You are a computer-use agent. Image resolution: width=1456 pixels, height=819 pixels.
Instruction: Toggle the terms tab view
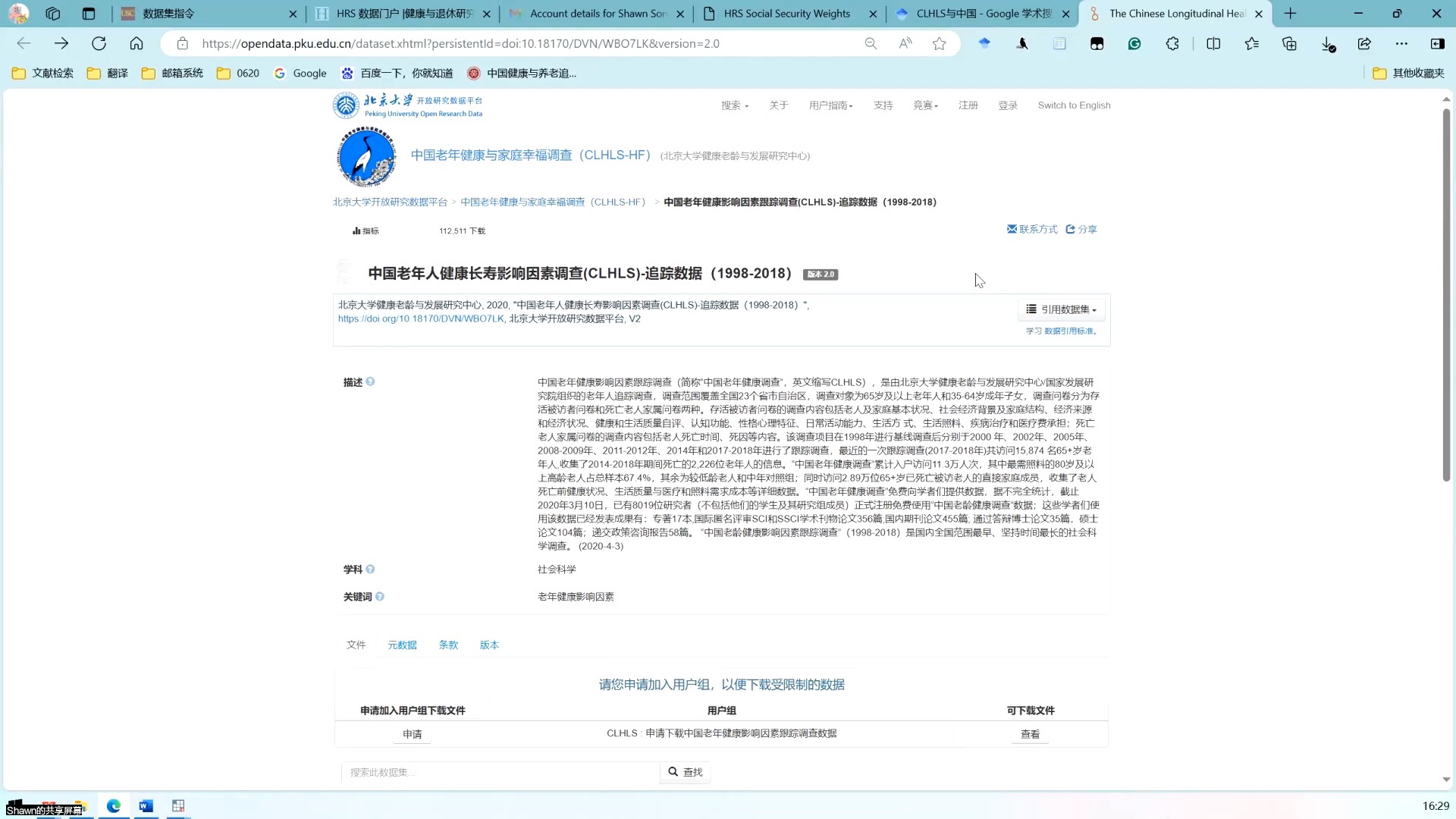point(448,644)
